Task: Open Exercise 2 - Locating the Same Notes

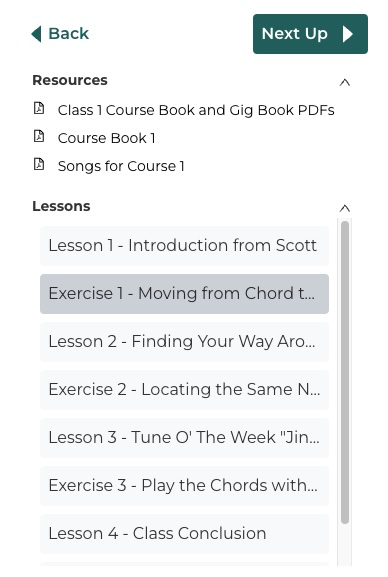Action: [184, 390]
